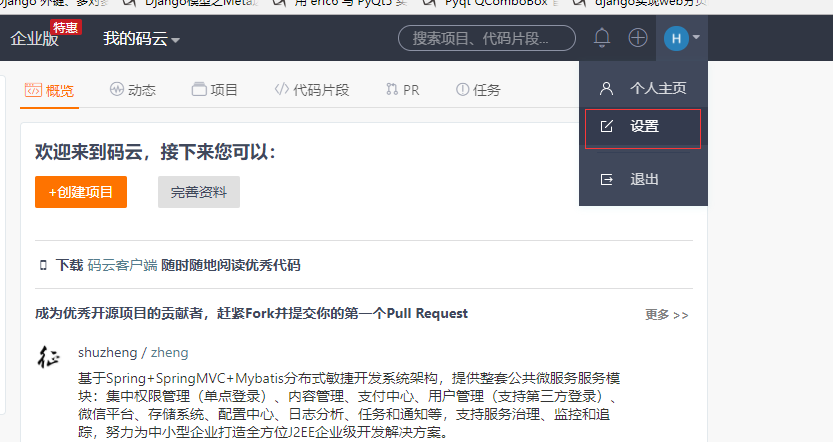Click the 代码片段 brackets icon
This screenshot has width=833, height=442.
[282, 89]
